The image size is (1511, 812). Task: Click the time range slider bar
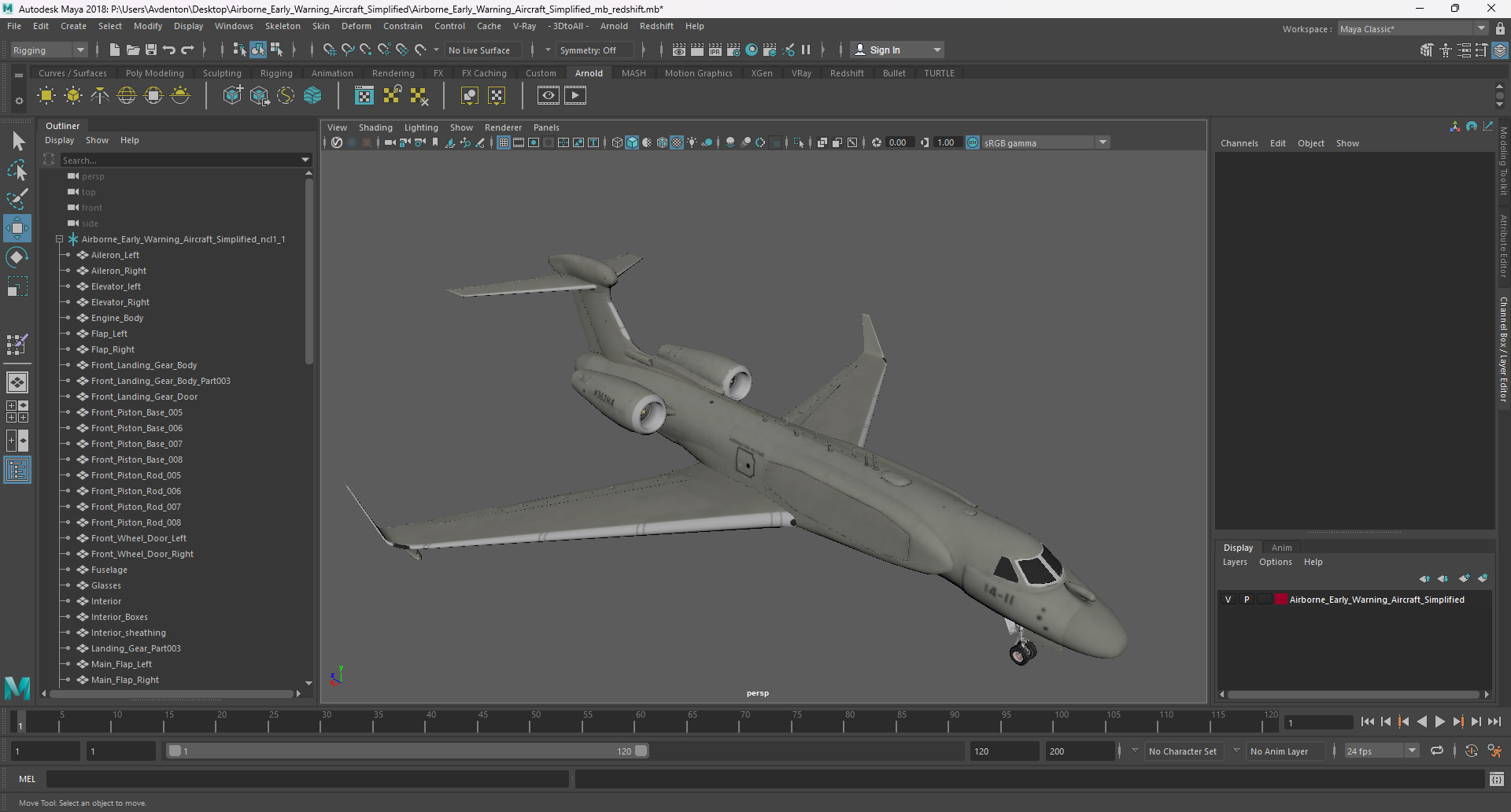click(408, 751)
